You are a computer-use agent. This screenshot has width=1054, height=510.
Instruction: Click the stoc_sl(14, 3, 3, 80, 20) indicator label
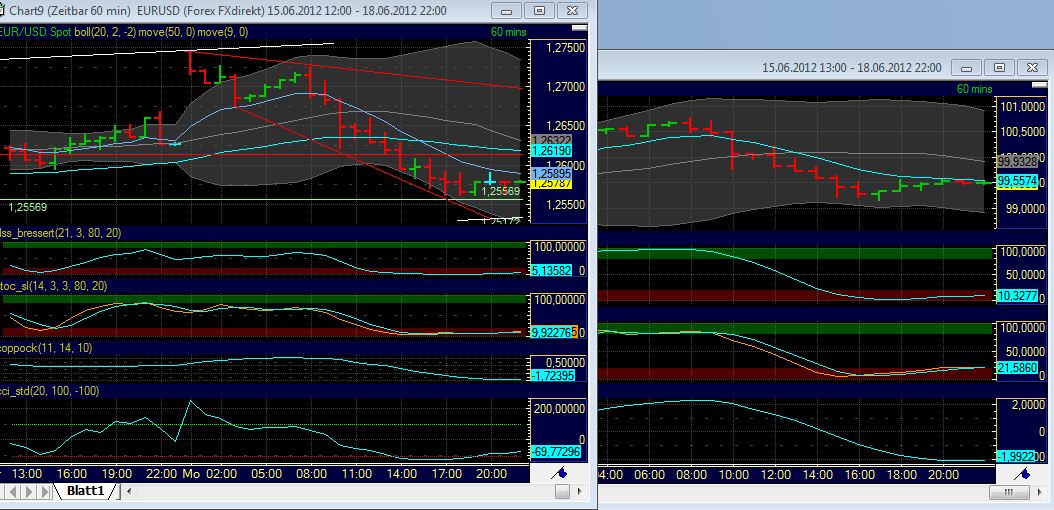53,286
